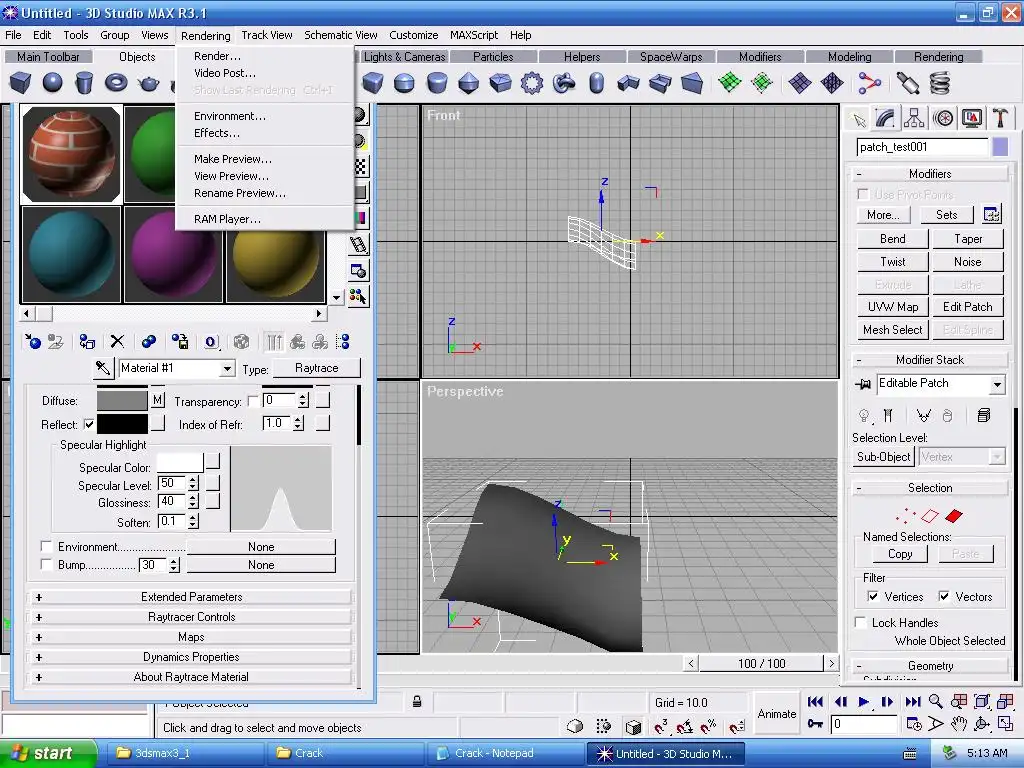Click Get Material icon
Screen dimensions: 1024x768
tap(32, 342)
